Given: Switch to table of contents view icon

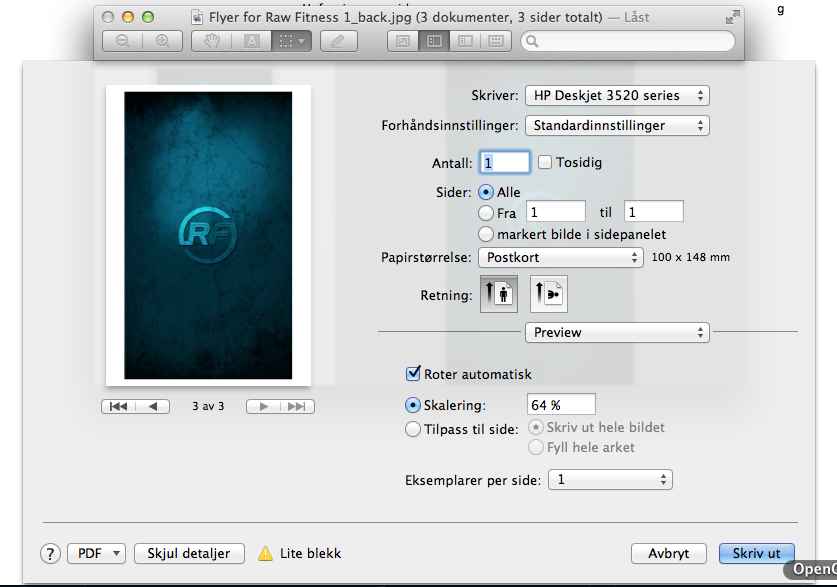Looking at the screenshot, I should click(465, 41).
